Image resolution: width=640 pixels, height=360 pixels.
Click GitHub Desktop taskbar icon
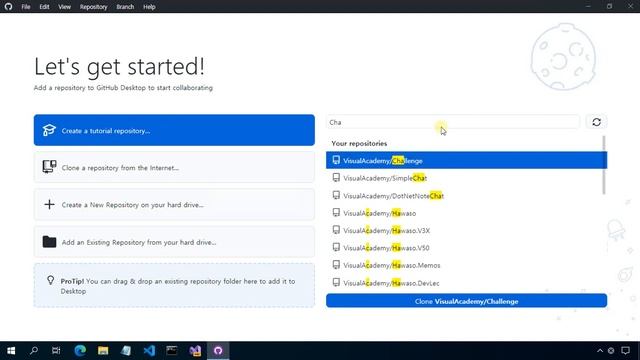point(218,351)
